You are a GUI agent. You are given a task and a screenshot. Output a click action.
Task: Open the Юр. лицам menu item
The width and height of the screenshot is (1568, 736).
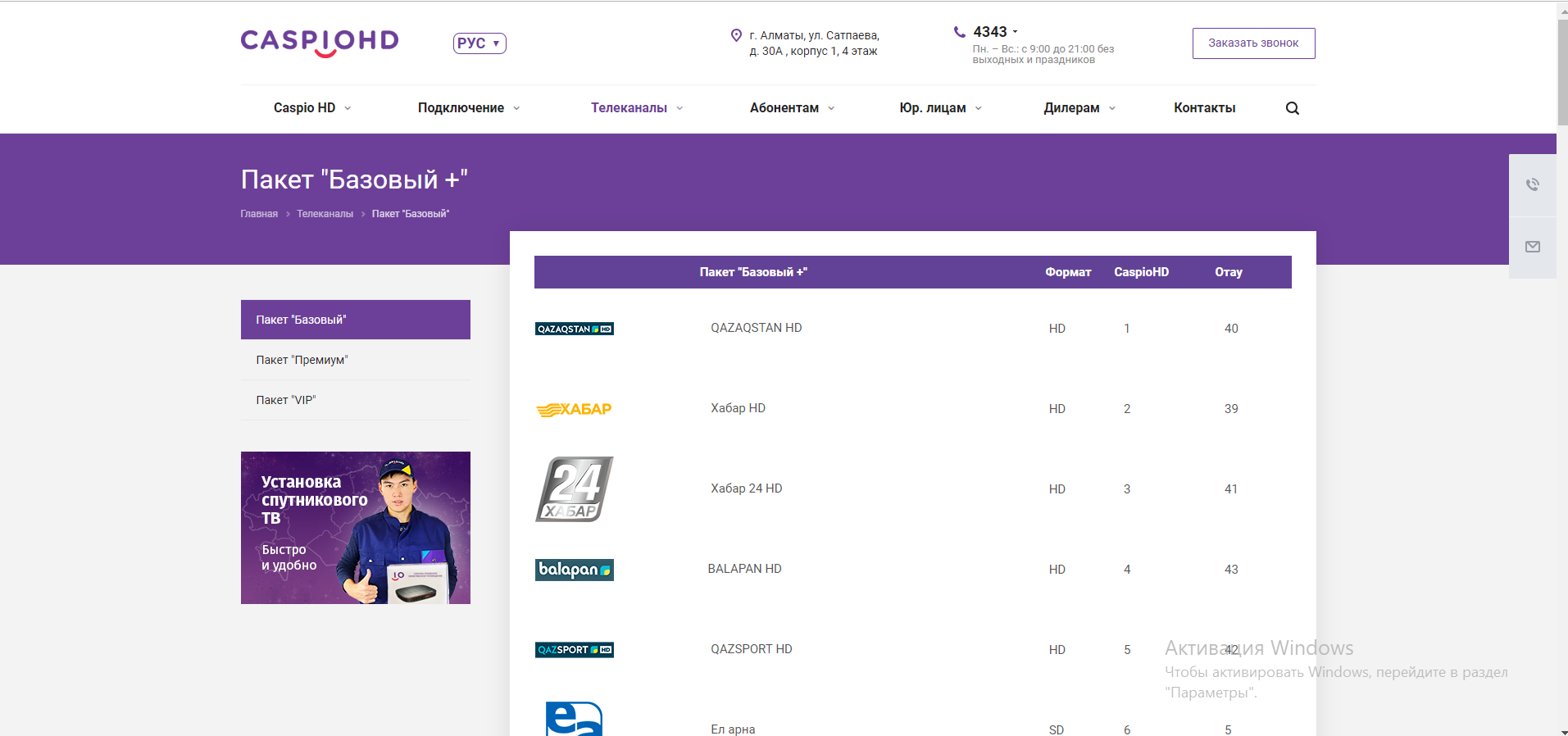pos(932,108)
